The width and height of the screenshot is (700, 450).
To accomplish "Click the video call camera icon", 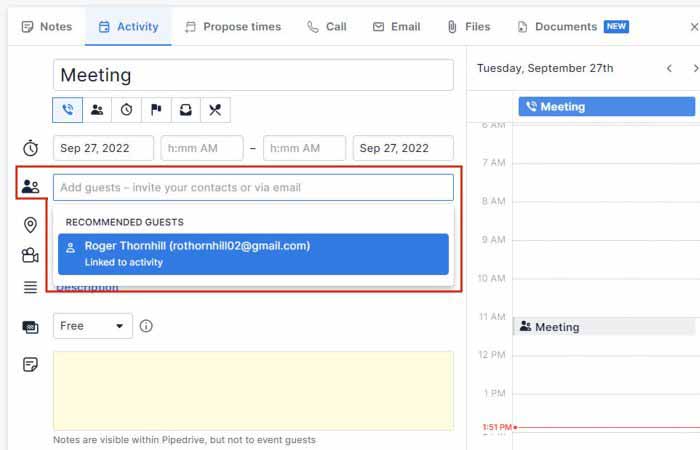I will click(x=30, y=256).
